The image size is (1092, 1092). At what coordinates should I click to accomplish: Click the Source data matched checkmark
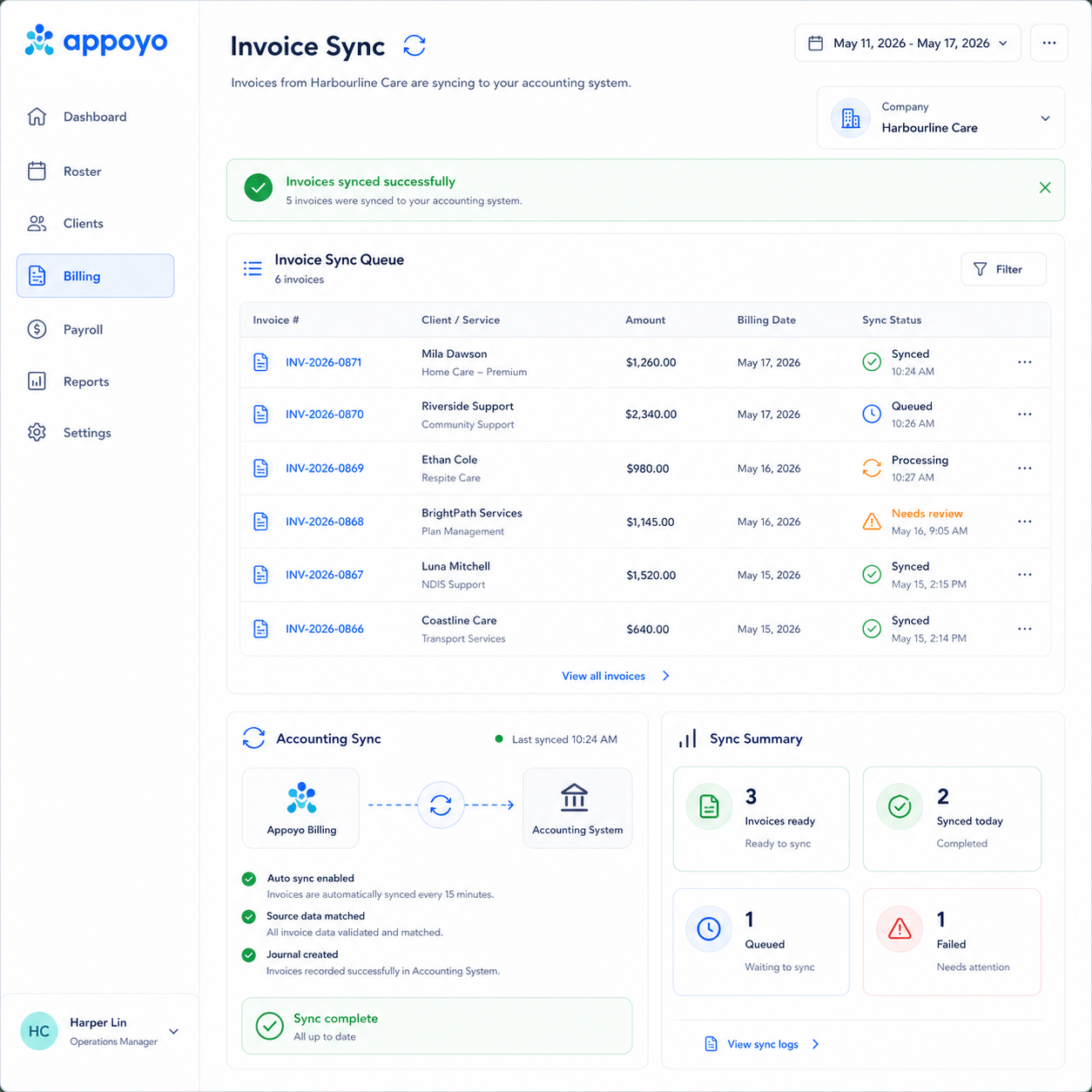[x=249, y=916]
